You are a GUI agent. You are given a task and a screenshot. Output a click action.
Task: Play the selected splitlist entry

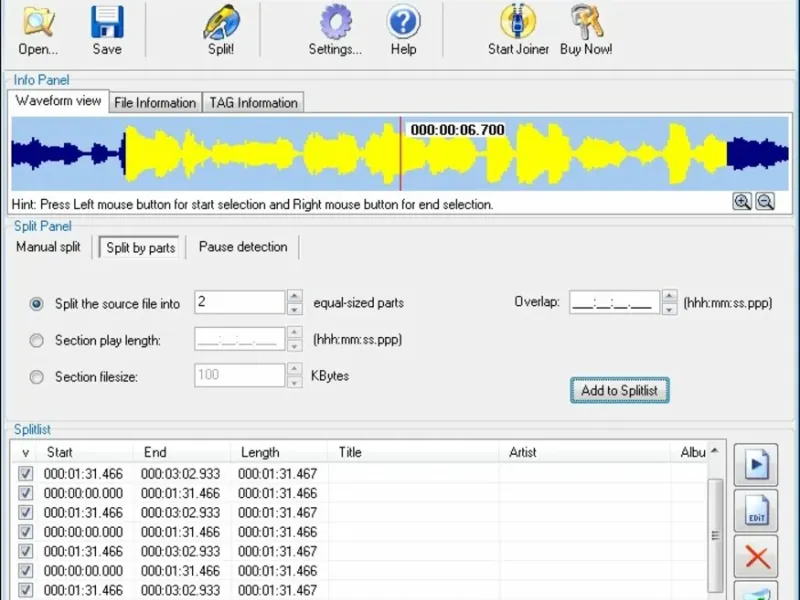(x=756, y=464)
